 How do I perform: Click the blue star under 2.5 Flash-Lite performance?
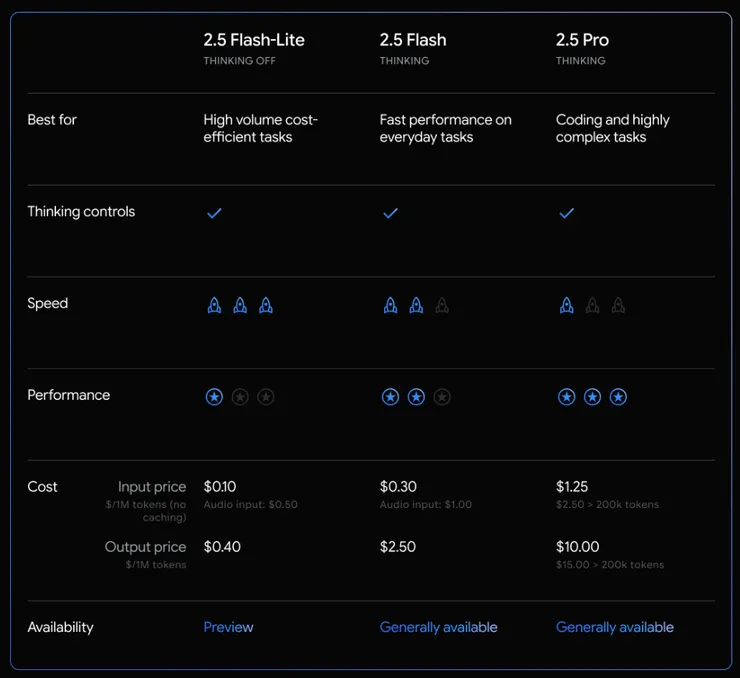214,397
